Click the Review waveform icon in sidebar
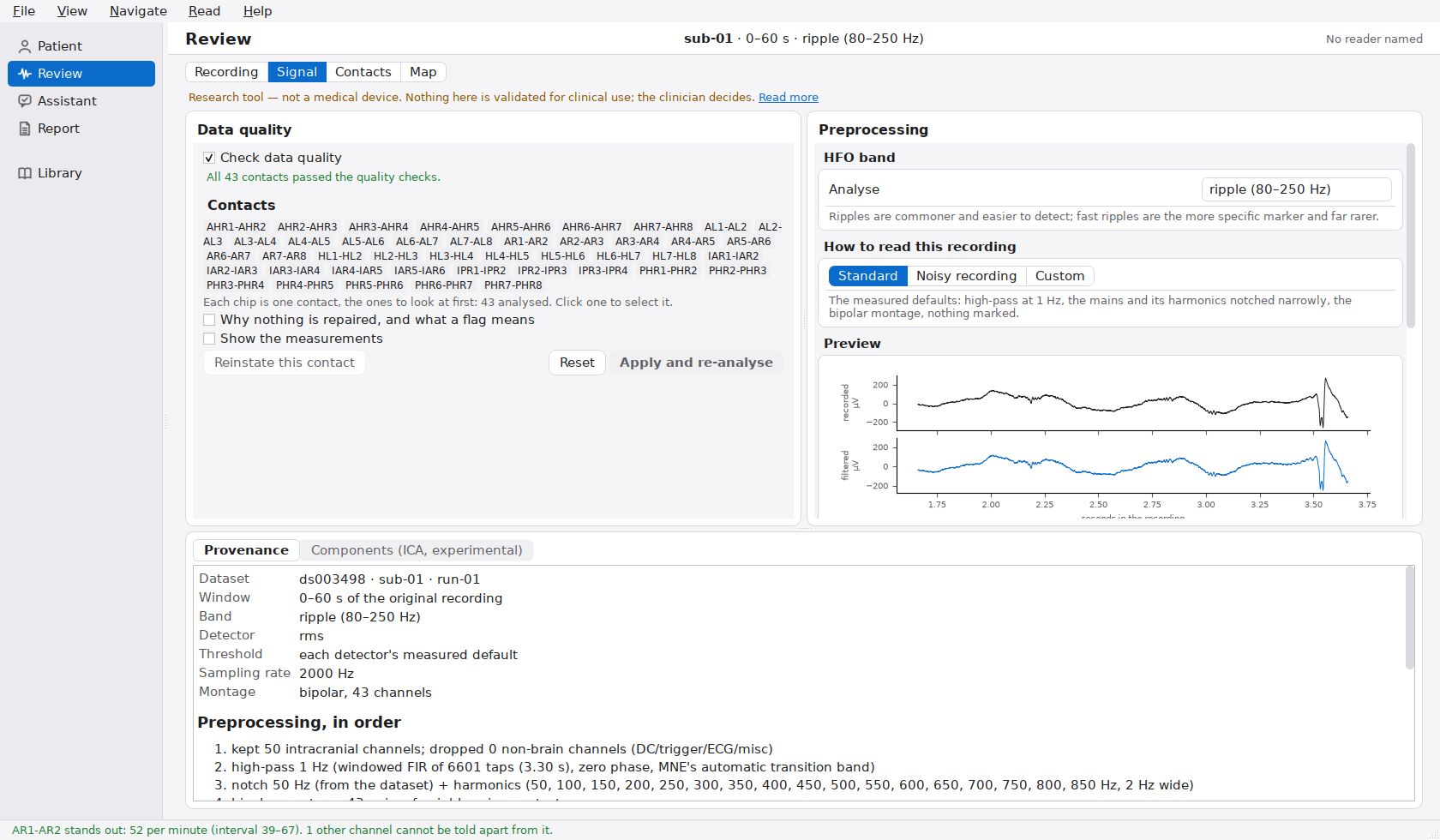The width and height of the screenshot is (1440, 840). click(x=25, y=74)
